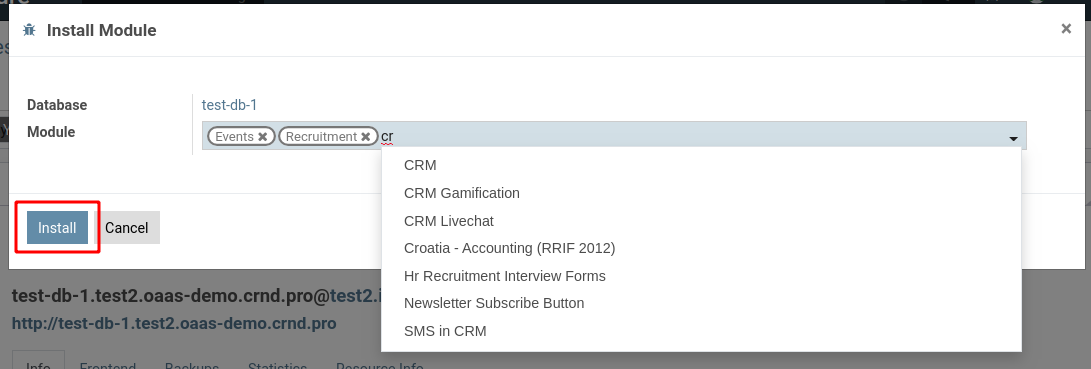This screenshot has height=369, width=1091.
Task: Click the Events module tag
Action: (x=234, y=136)
